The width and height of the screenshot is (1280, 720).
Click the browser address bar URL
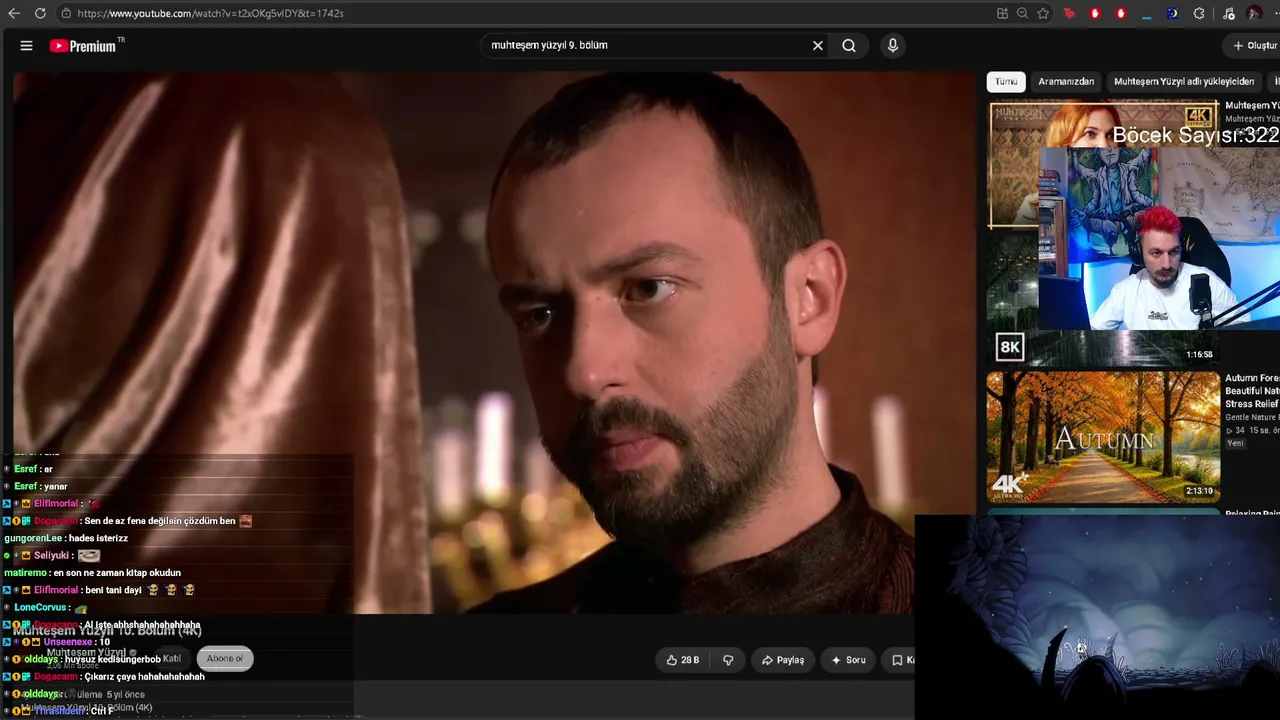[x=210, y=13]
